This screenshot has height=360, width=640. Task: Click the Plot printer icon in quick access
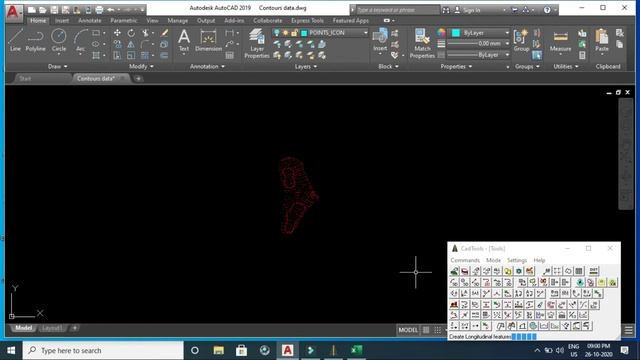click(99, 9)
